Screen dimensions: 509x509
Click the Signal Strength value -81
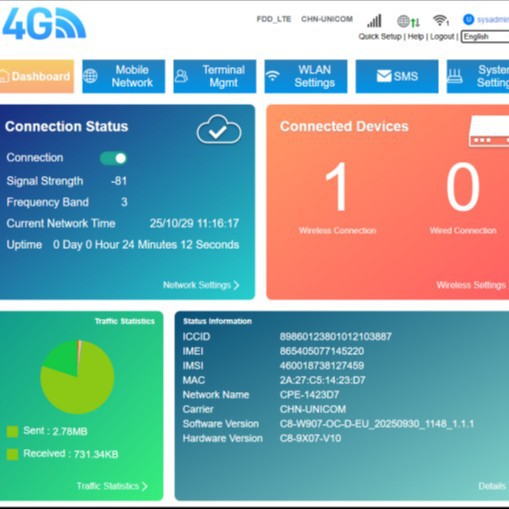[x=119, y=181]
